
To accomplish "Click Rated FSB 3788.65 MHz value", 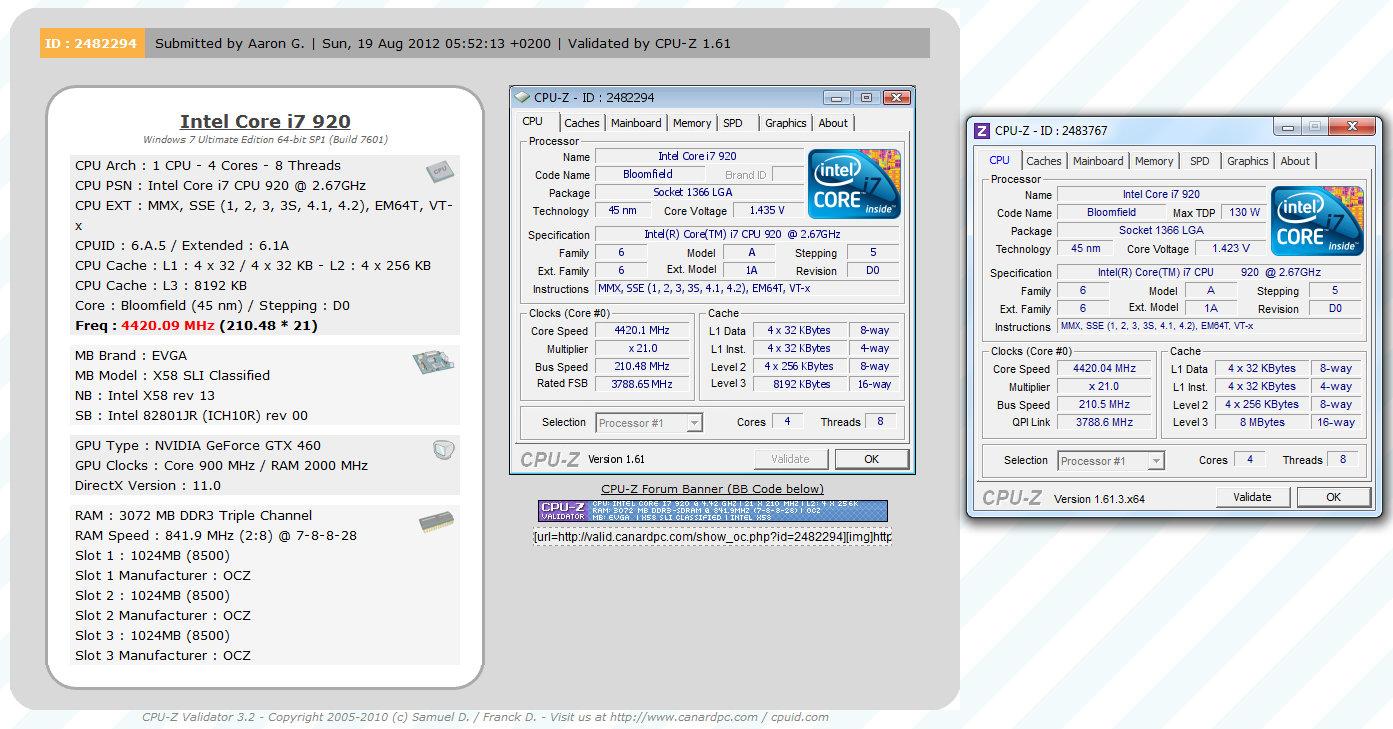I will [x=642, y=384].
